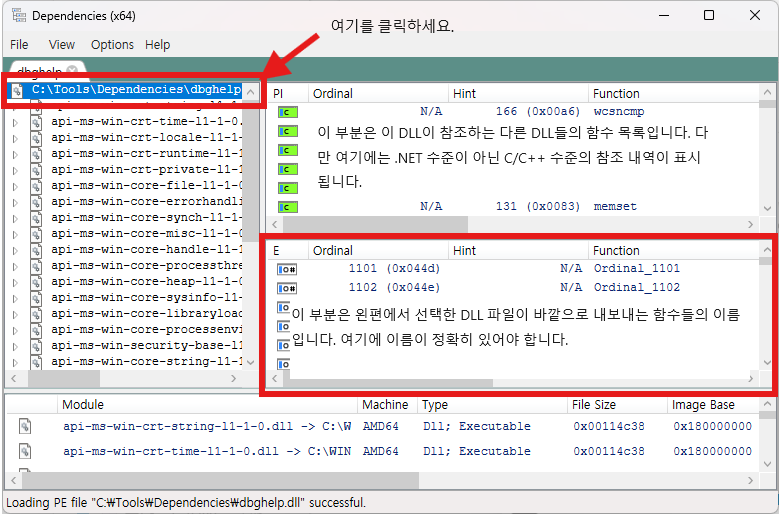Expand the api-ms-win-core-string tree node
779x514 pixels.
(15, 363)
